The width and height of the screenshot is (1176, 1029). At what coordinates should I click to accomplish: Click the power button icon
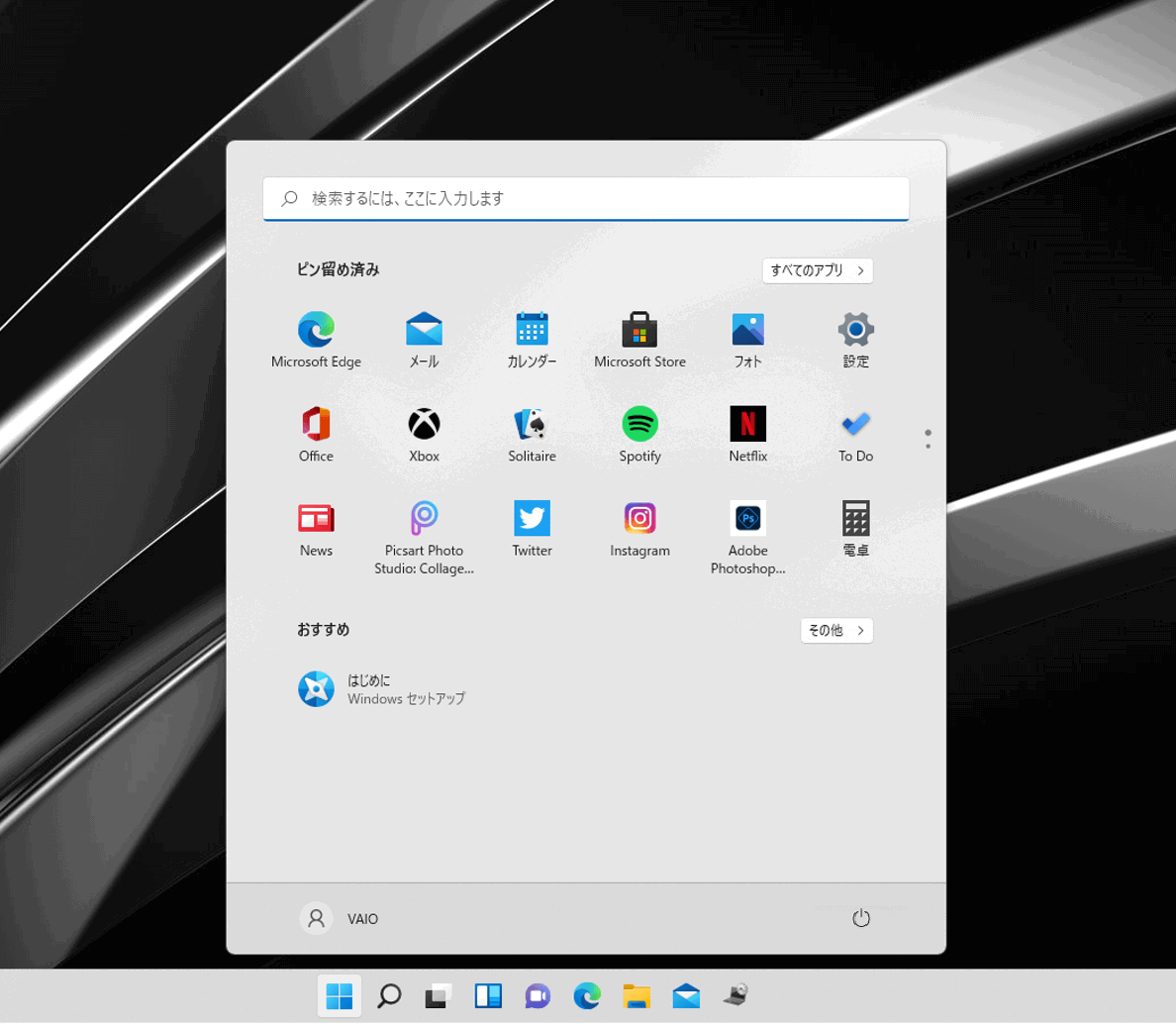click(861, 918)
